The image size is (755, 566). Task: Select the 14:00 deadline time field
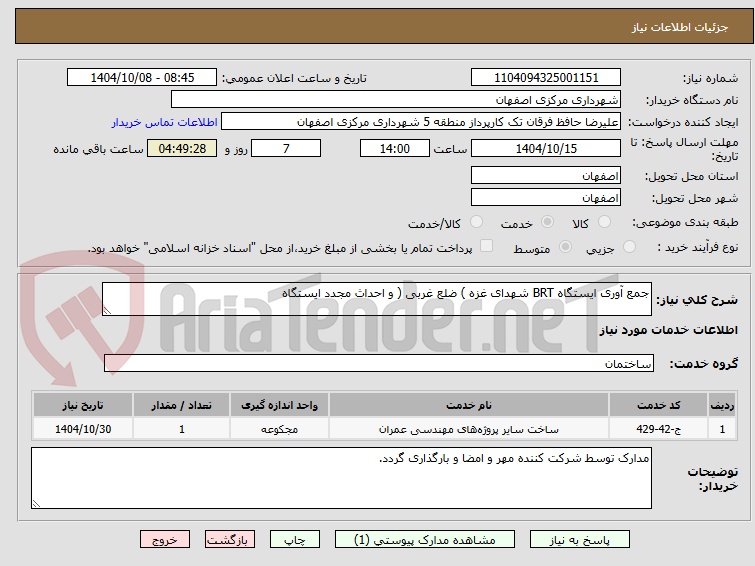pos(394,148)
